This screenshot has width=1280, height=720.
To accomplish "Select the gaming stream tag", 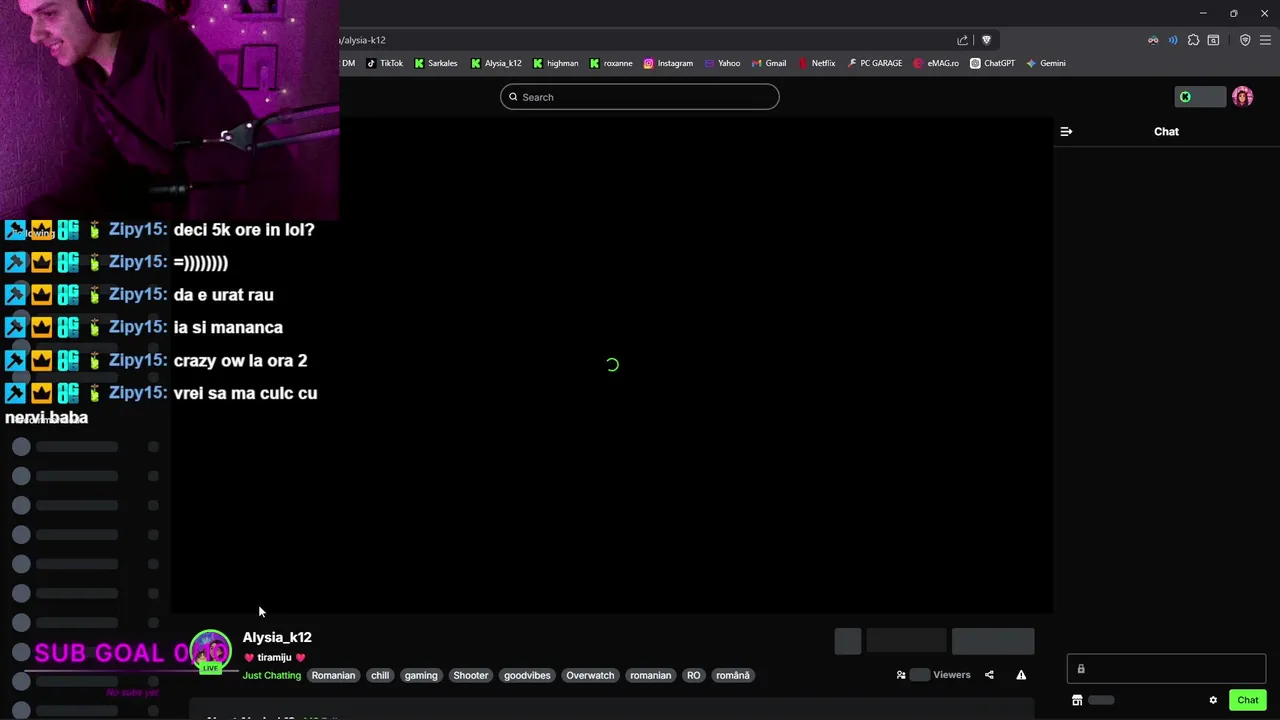I will tap(421, 675).
